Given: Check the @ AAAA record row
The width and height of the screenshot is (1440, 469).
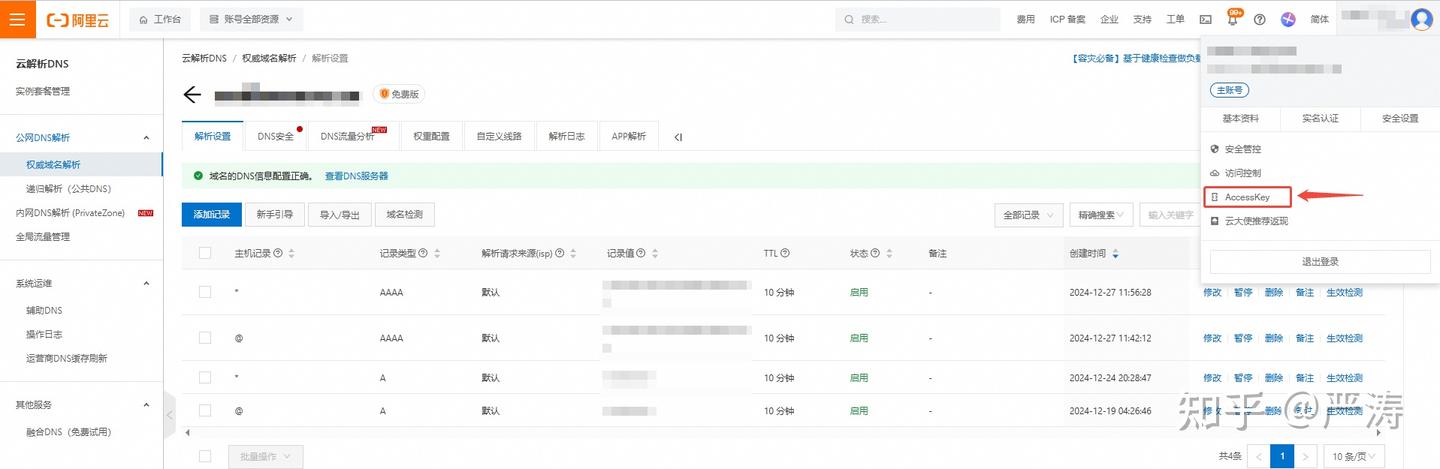Looking at the screenshot, I should [205, 338].
